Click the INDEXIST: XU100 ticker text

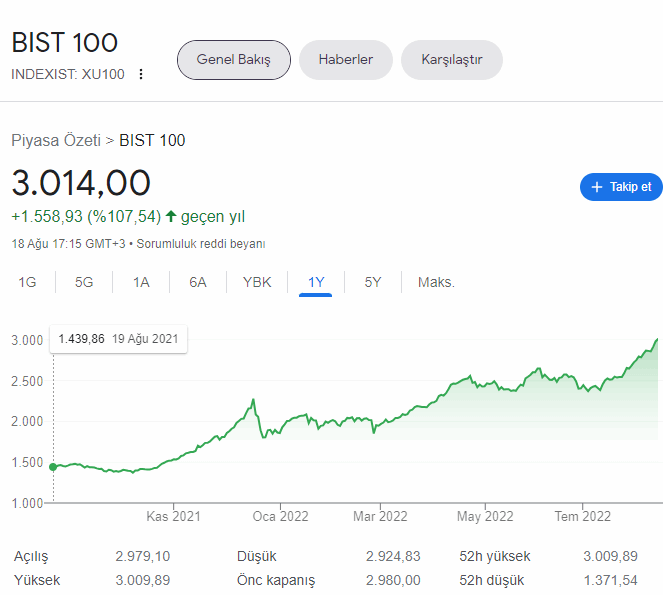point(68,74)
